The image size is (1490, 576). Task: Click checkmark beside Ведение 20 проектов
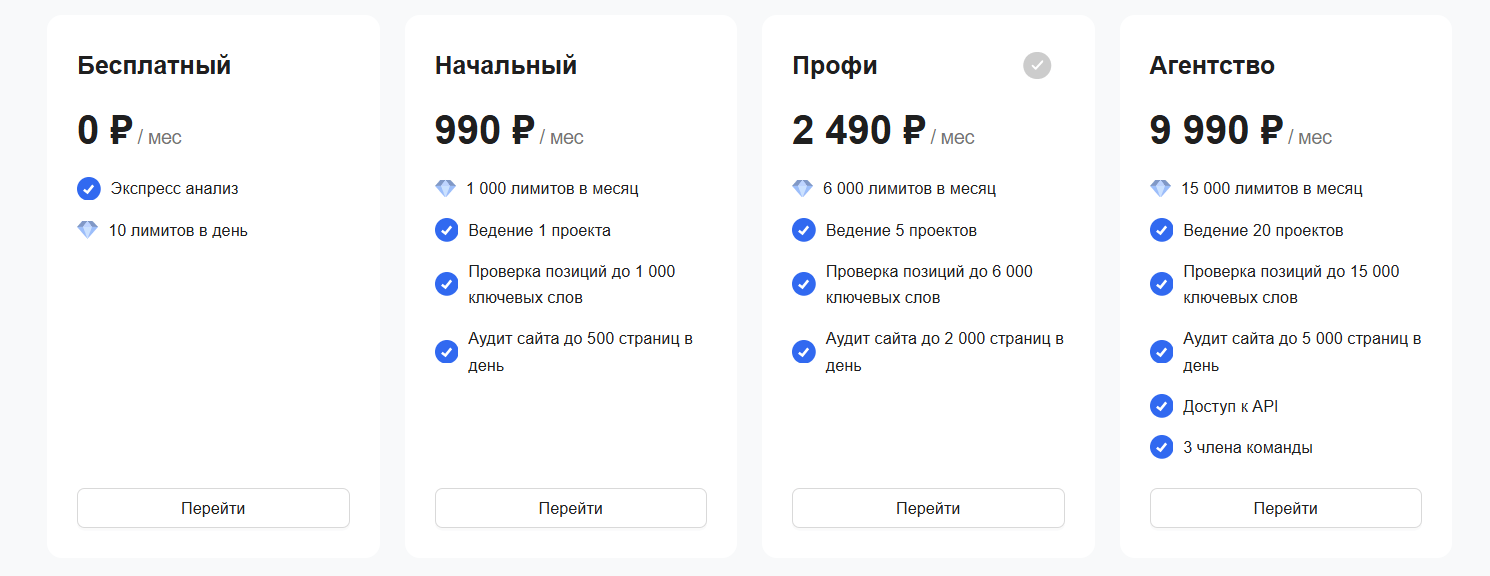click(1161, 230)
